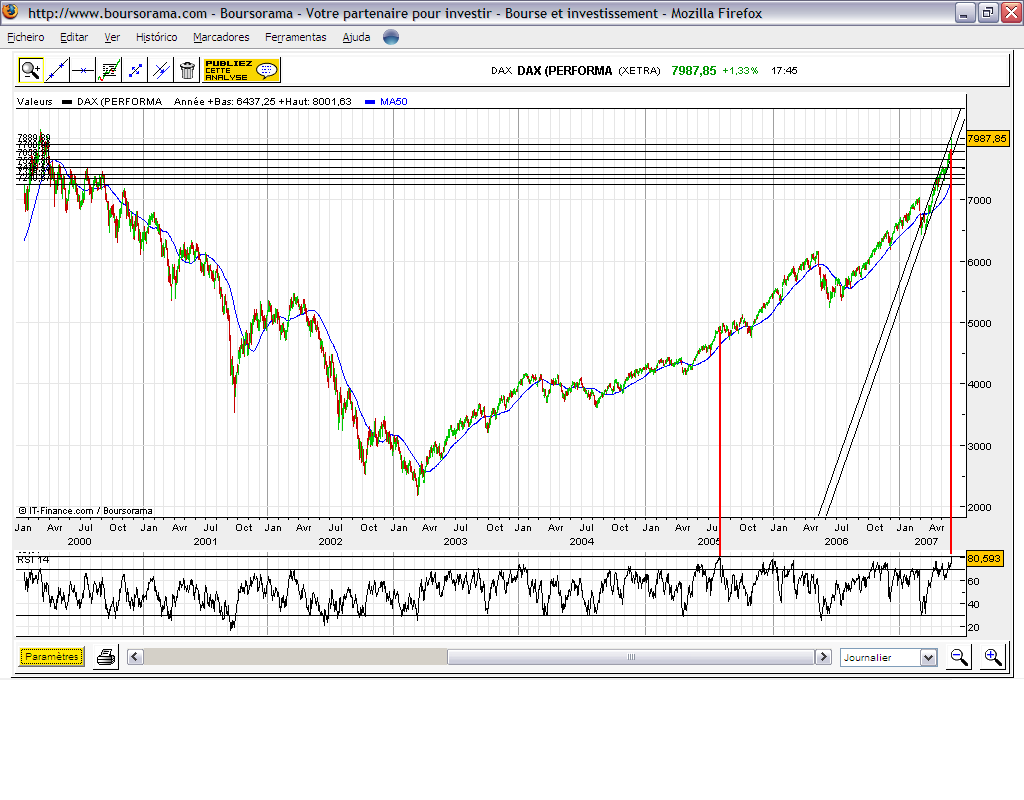Click the 7987,85 yellow price label

point(987,138)
